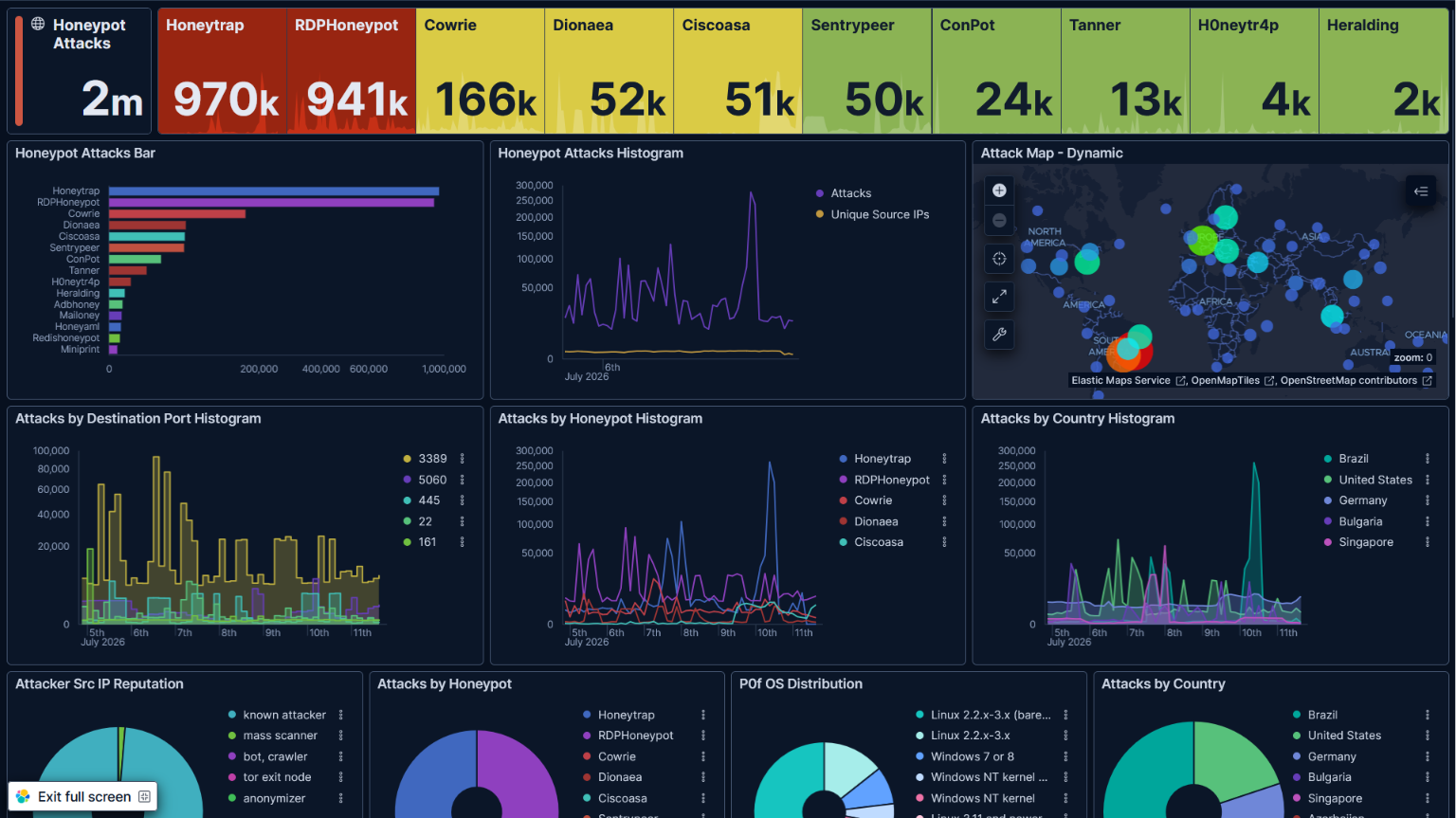Image resolution: width=1456 pixels, height=818 pixels.
Task: Click the Honeypot Attacks 2m total metric
Action: coord(80,71)
